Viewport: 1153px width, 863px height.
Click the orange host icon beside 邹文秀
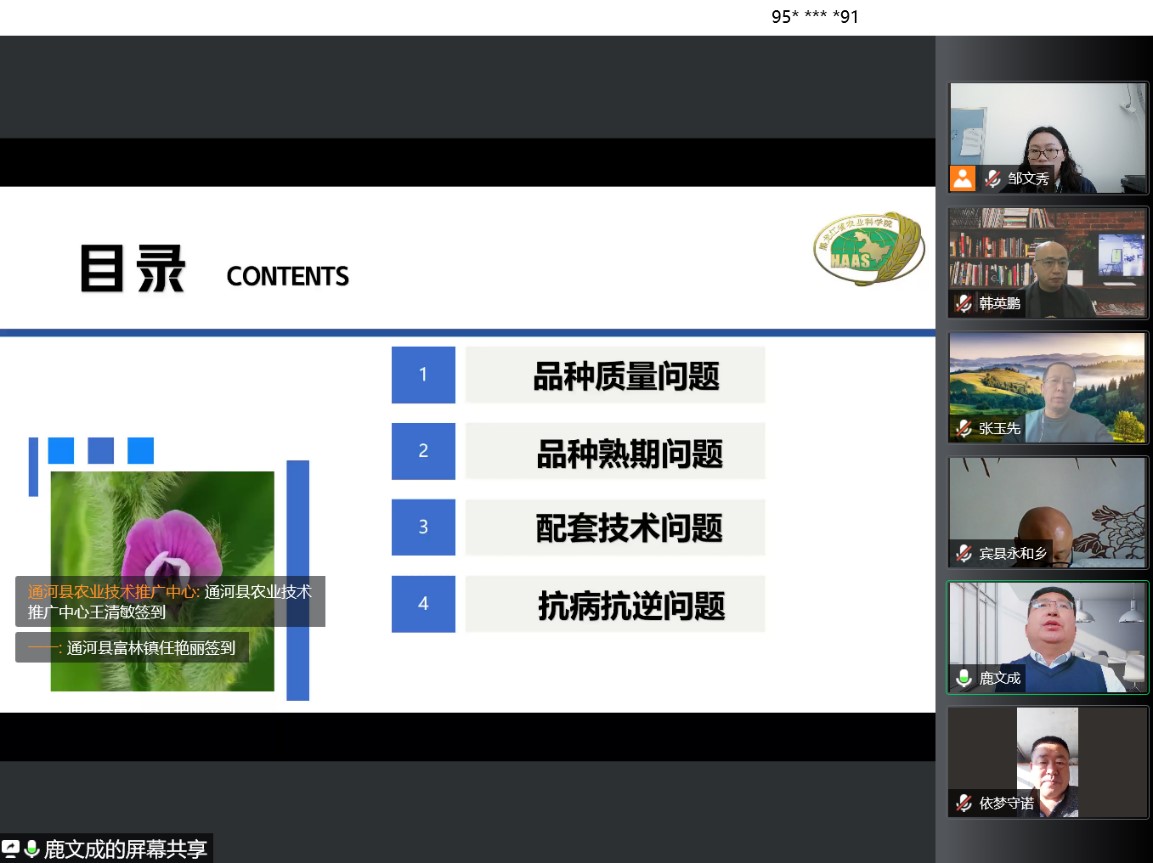pos(962,179)
